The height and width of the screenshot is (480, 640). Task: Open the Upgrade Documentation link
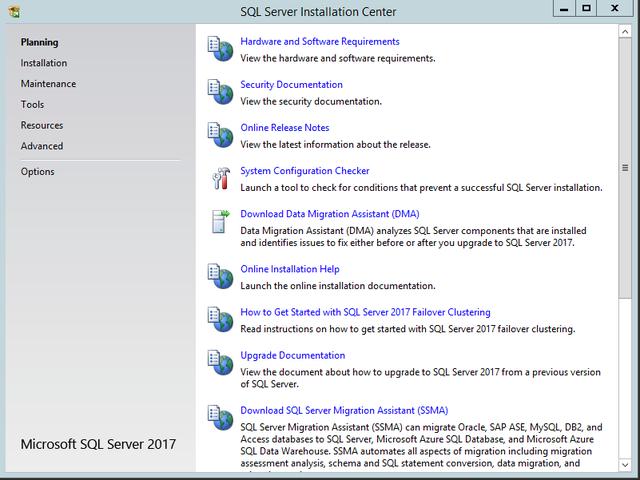pos(293,355)
